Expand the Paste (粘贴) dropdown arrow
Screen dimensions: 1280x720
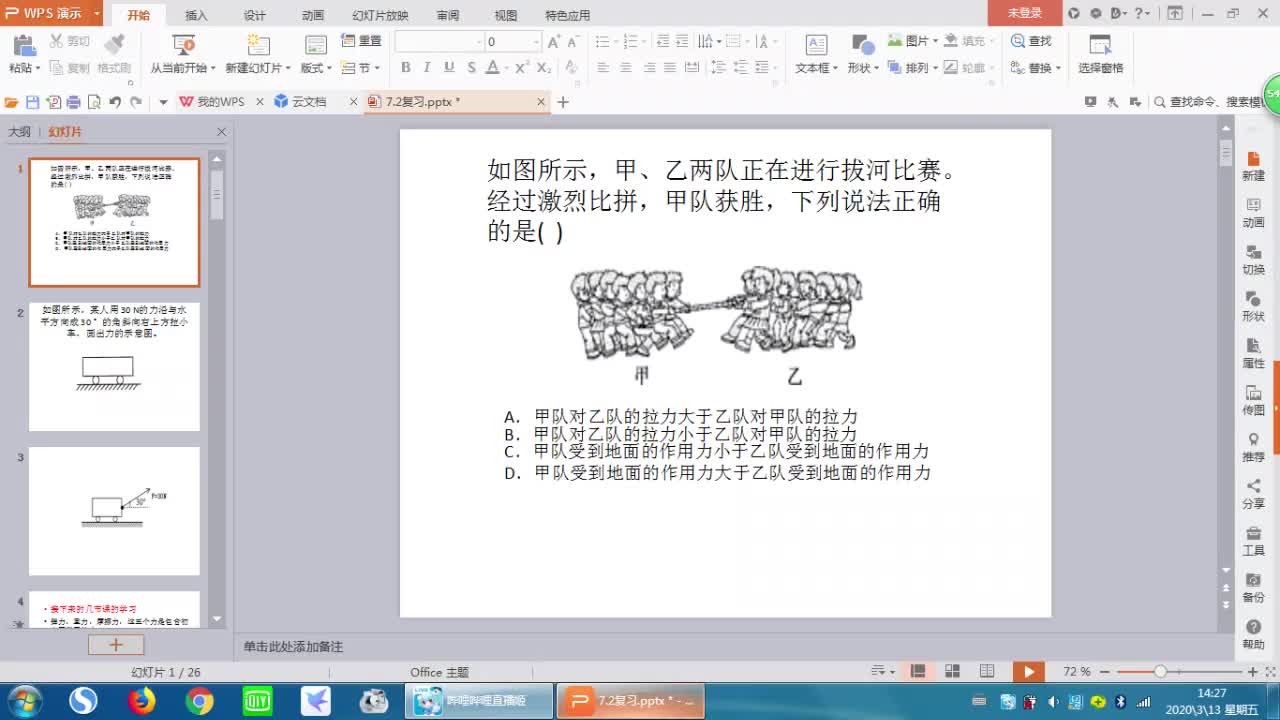(x=39, y=68)
